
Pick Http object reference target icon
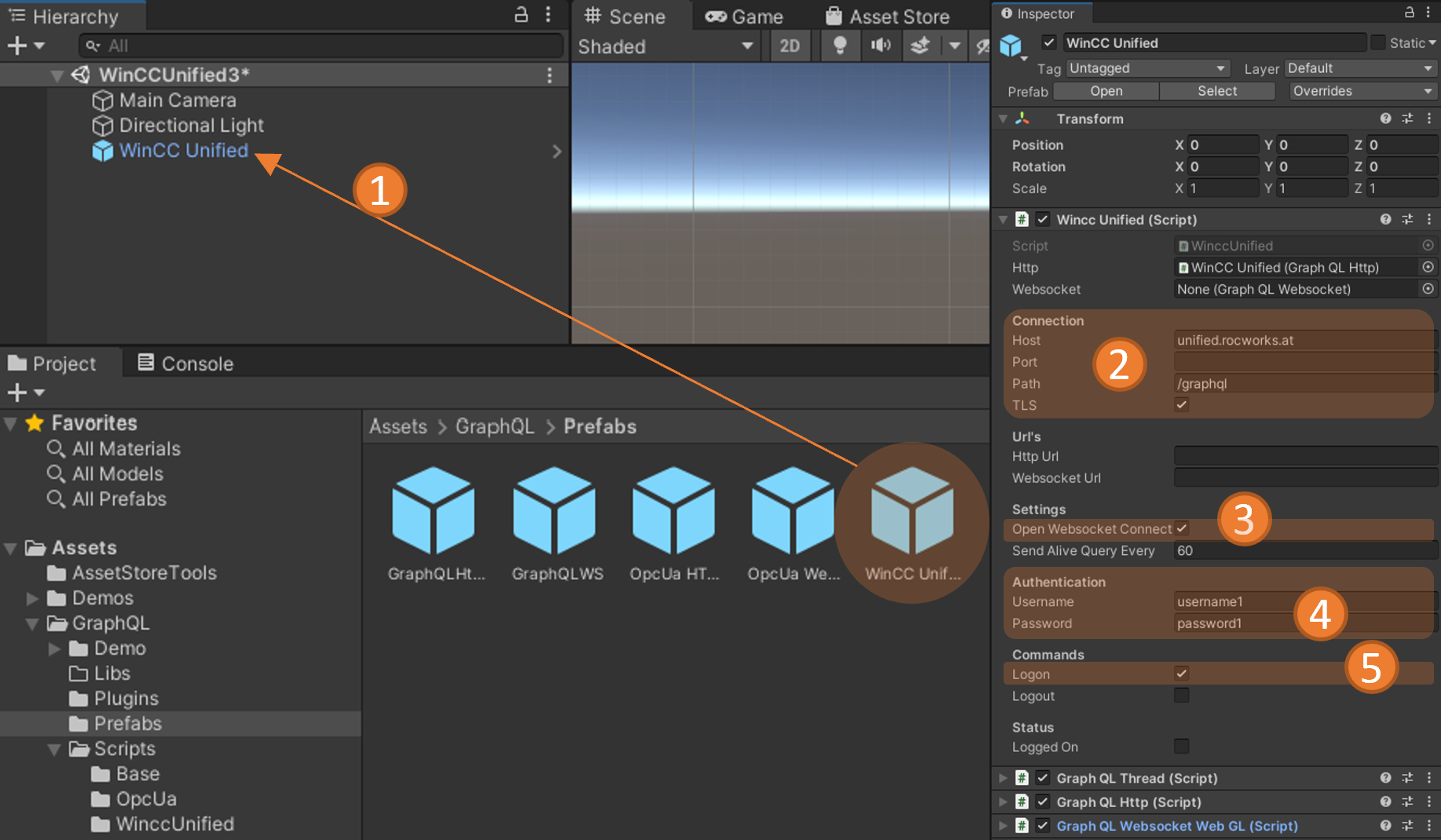pyautogui.click(x=1428, y=267)
